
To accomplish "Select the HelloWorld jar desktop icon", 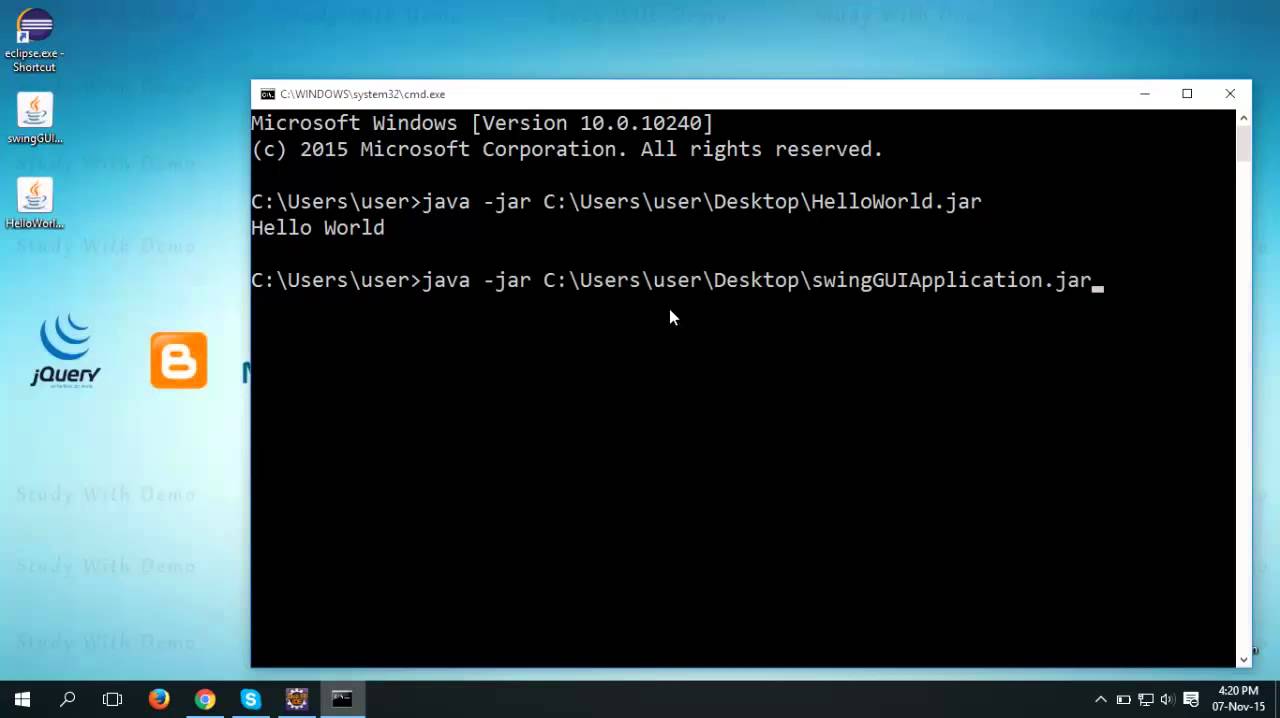I will [x=35, y=204].
